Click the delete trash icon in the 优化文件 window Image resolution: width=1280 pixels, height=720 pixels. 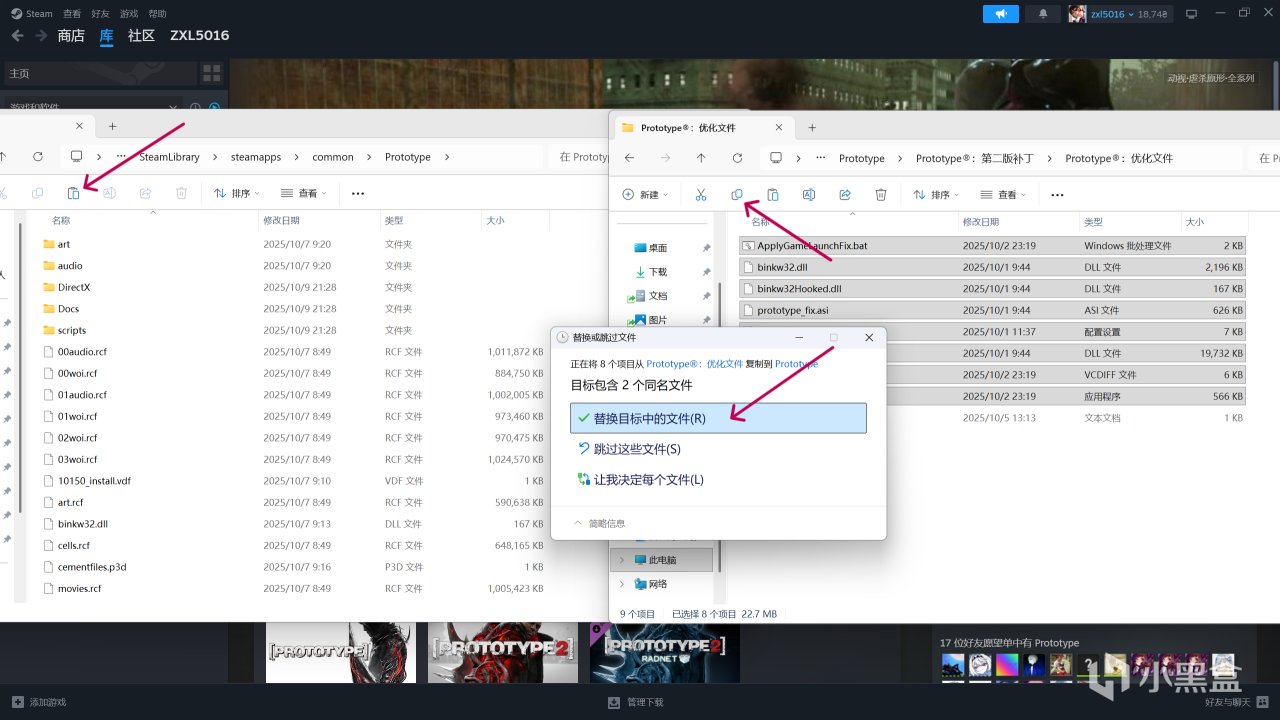click(x=881, y=194)
